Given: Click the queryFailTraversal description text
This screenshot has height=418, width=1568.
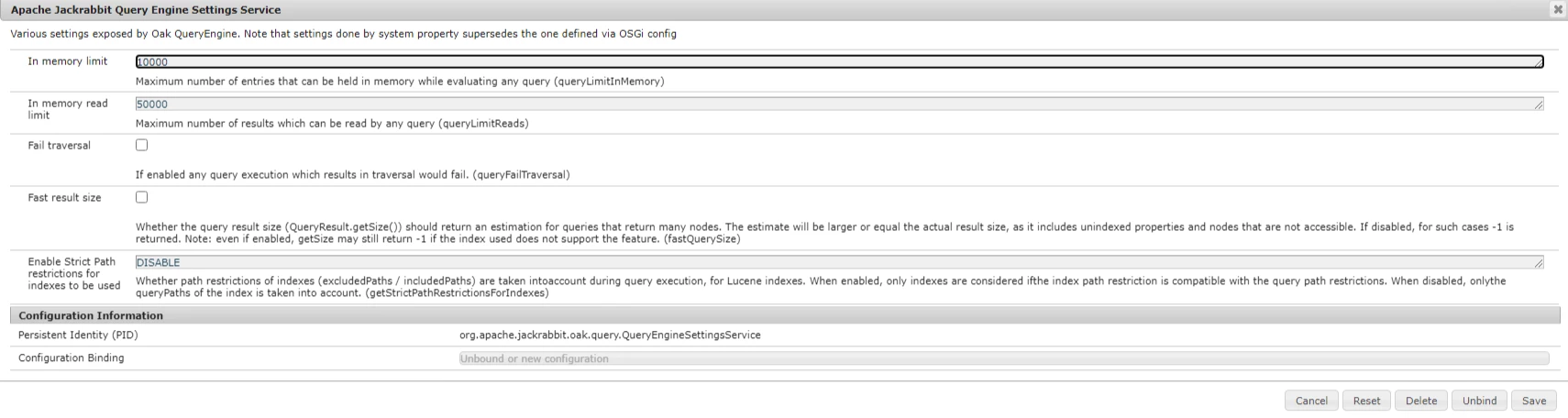Looking at the screenshot, I should (353, 175).
